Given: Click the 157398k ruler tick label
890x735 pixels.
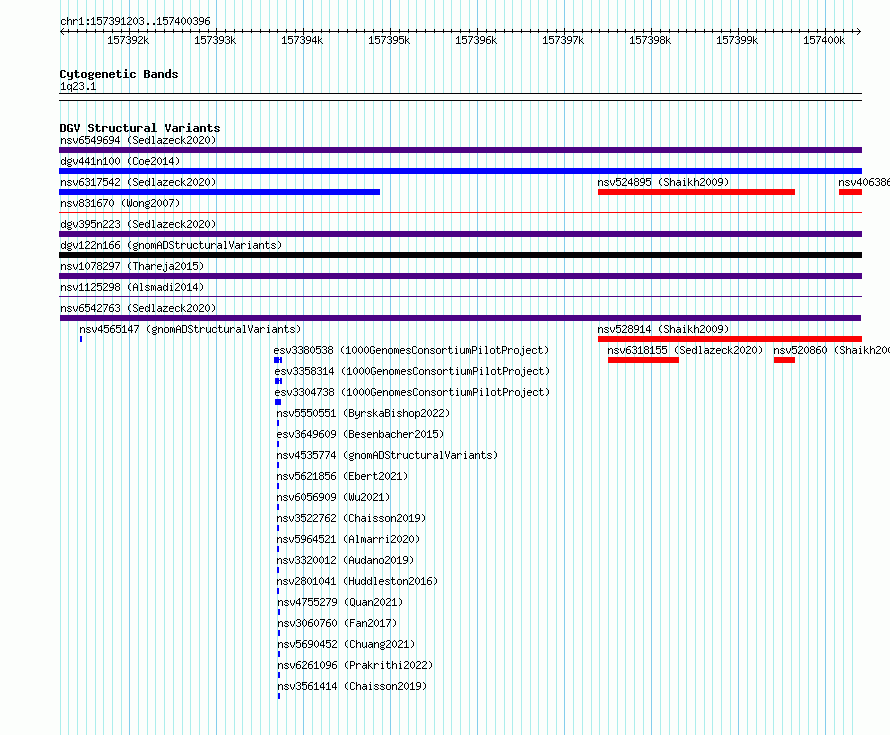Looking at the screenshot, I should point(650,40).
